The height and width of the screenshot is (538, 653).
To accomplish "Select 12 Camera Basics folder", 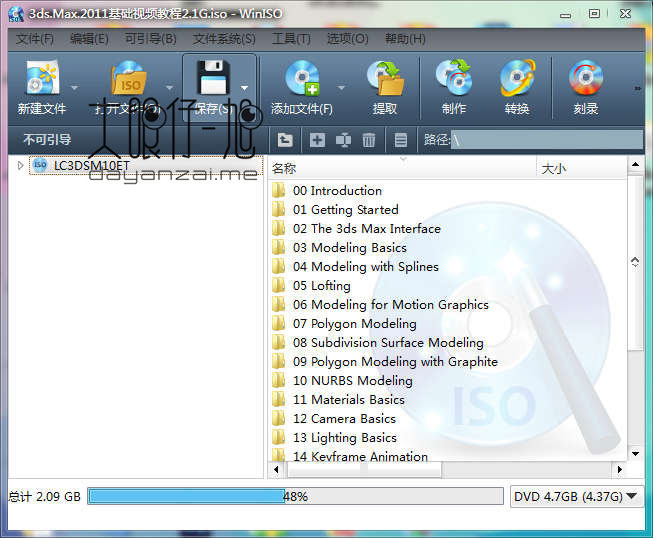I will click(344, 418).
